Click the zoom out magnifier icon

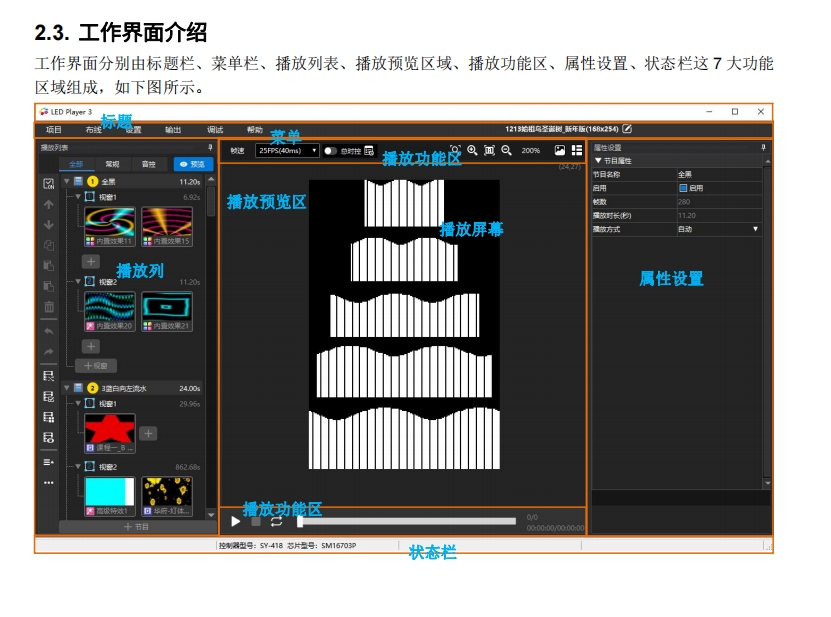coord(506,150)
